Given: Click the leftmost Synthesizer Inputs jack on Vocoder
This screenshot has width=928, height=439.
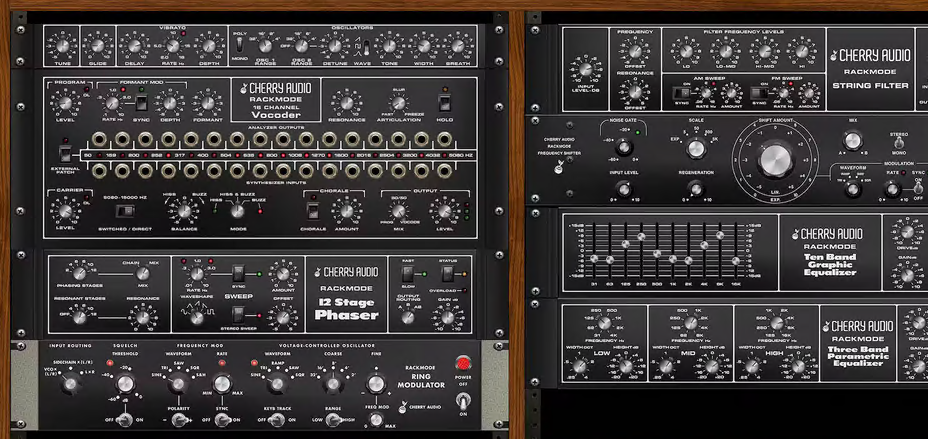Looking at the screenshot, I should [x=99, y=170].
